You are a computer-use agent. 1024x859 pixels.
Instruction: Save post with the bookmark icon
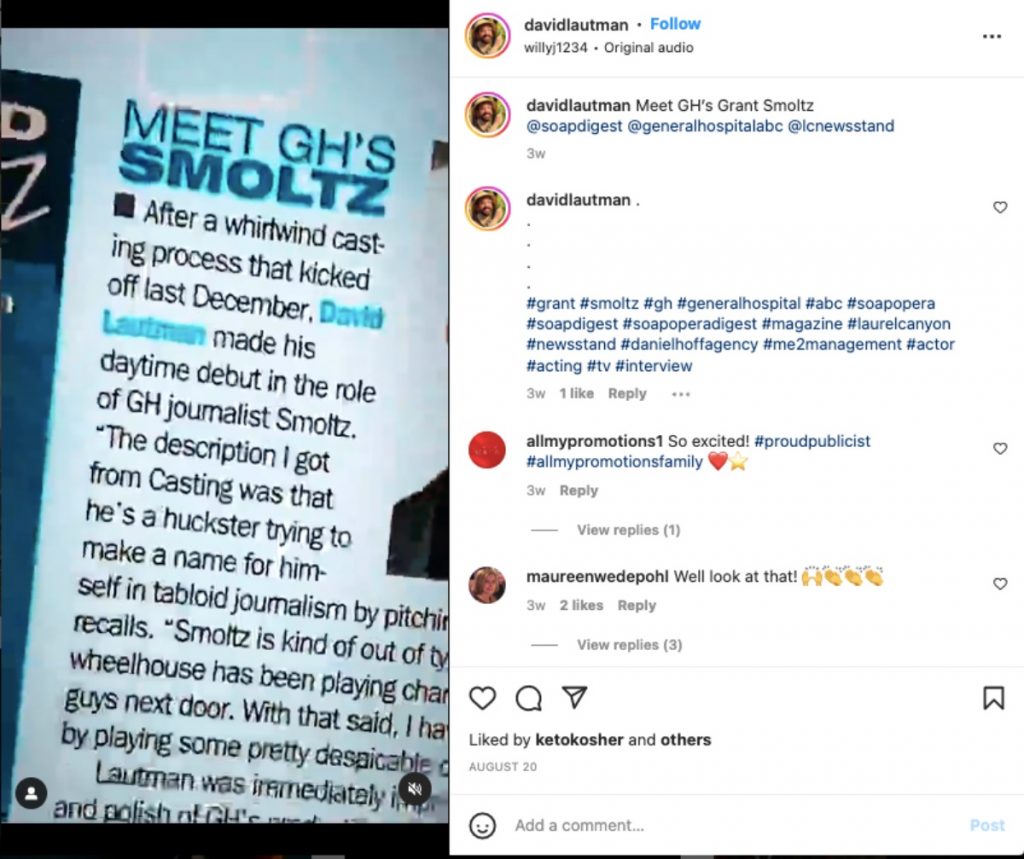click(x=993, y=698)
